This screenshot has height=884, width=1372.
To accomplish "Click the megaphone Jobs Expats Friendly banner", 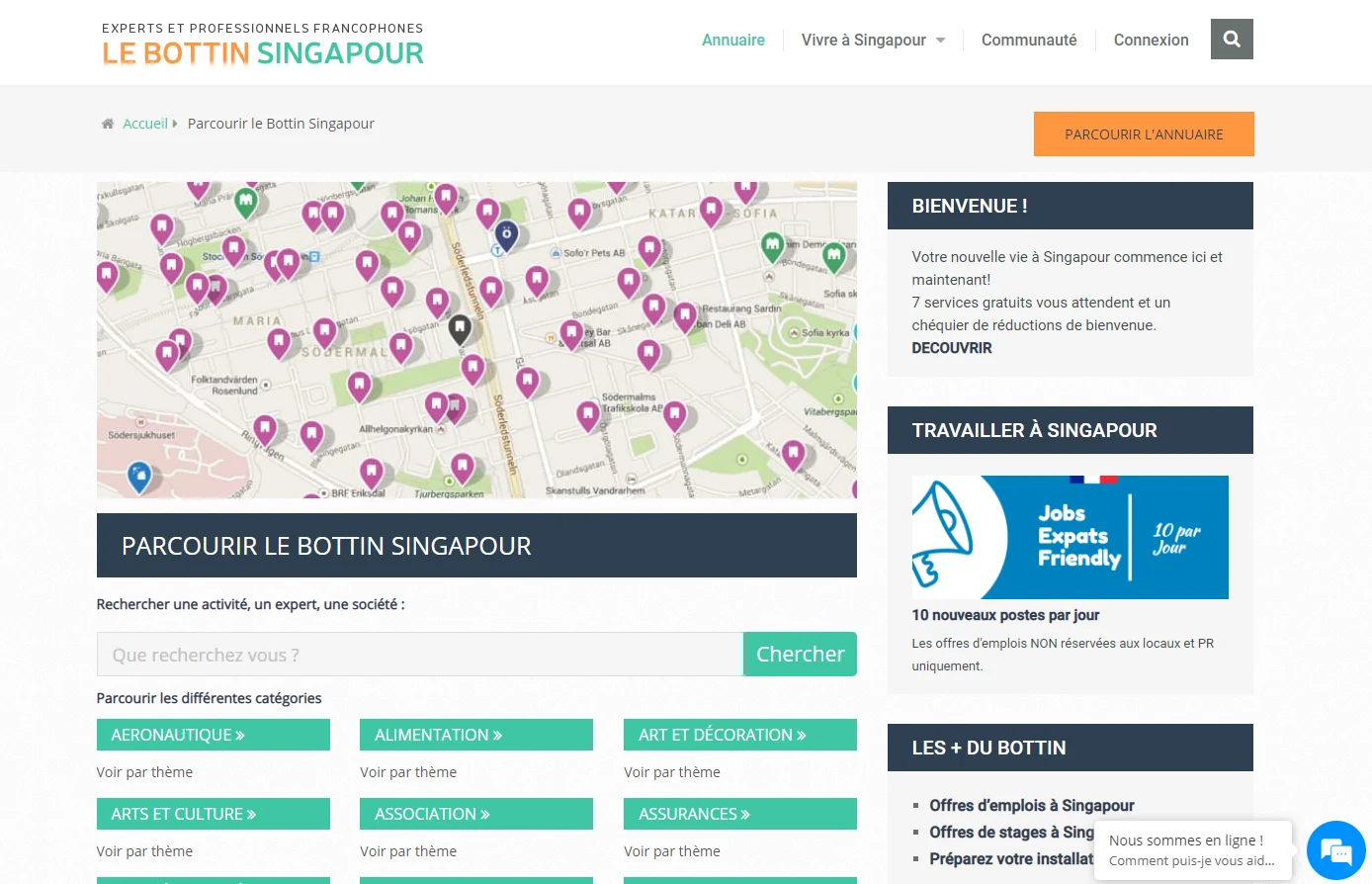I will click(x=1070, y=537).
